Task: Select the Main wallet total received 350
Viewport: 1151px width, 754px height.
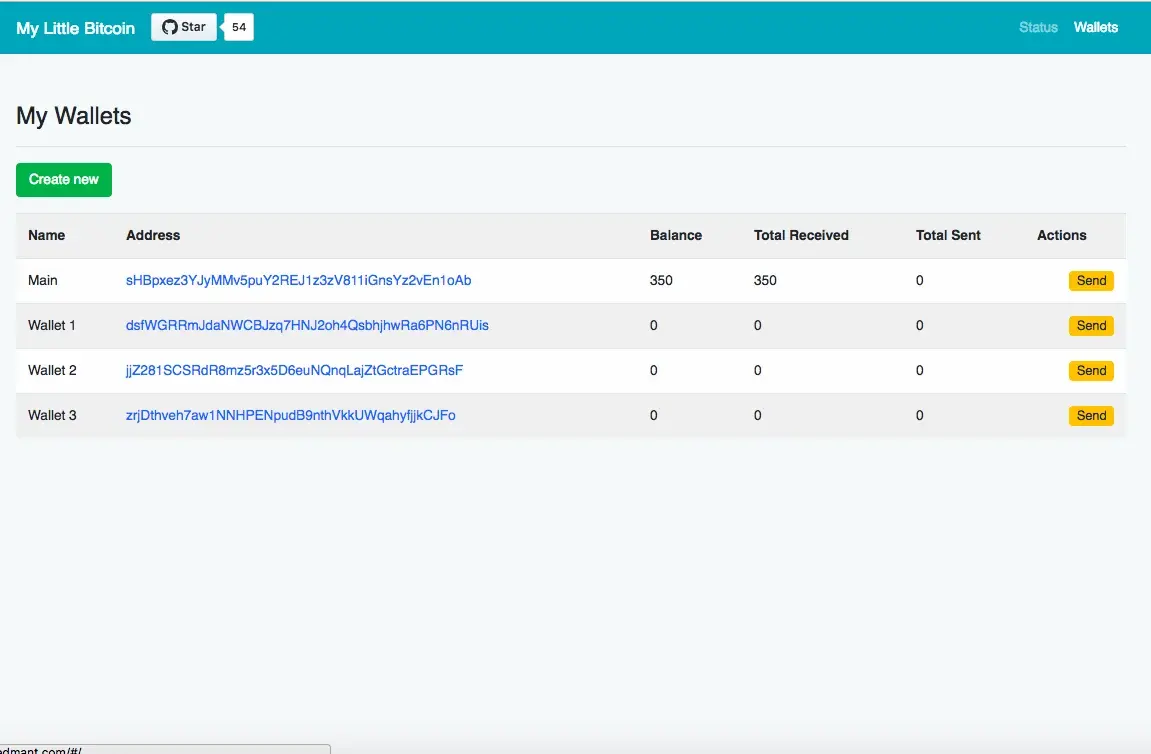Action: point(765,280)
